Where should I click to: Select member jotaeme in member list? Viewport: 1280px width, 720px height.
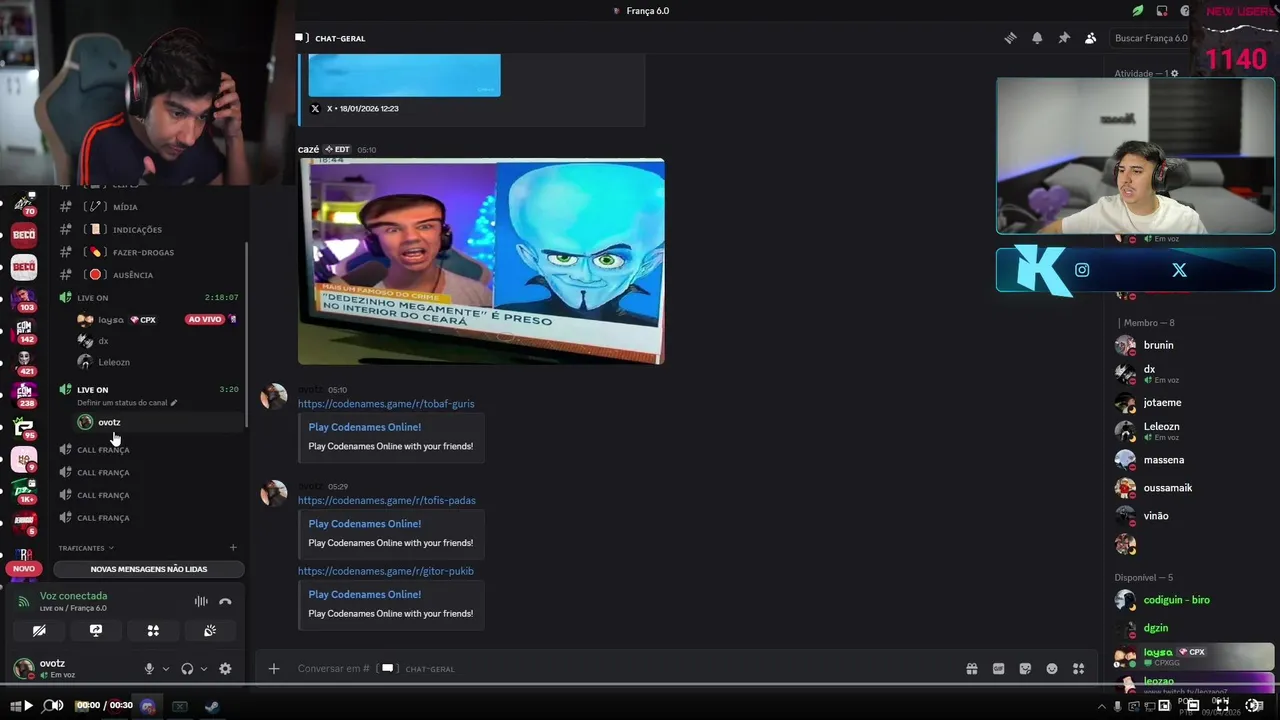tap(1163, 403)
